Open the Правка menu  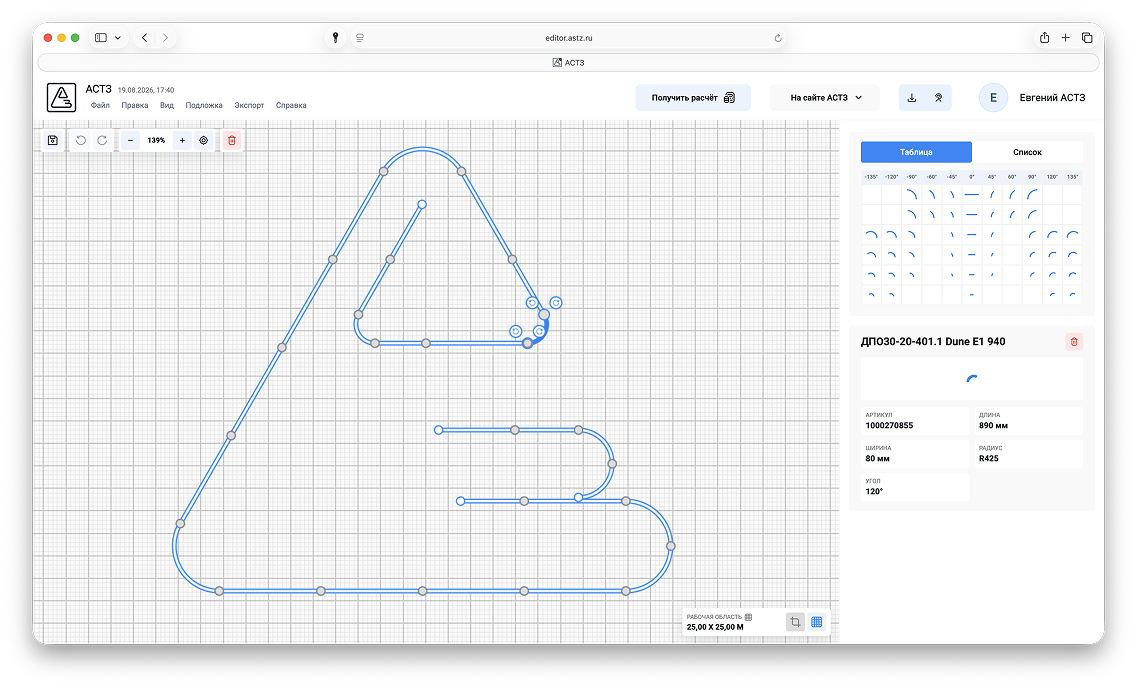[135, 105]
